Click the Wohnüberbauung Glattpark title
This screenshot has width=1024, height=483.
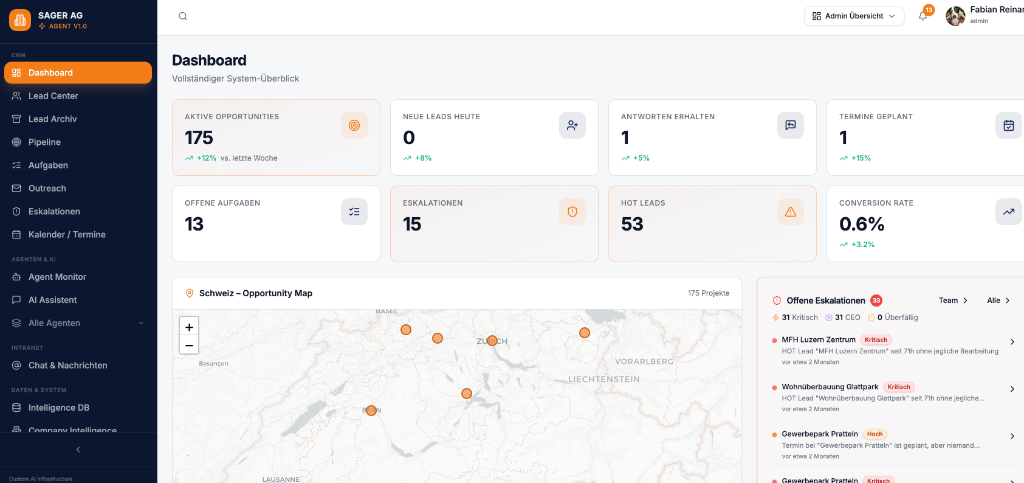830,386
